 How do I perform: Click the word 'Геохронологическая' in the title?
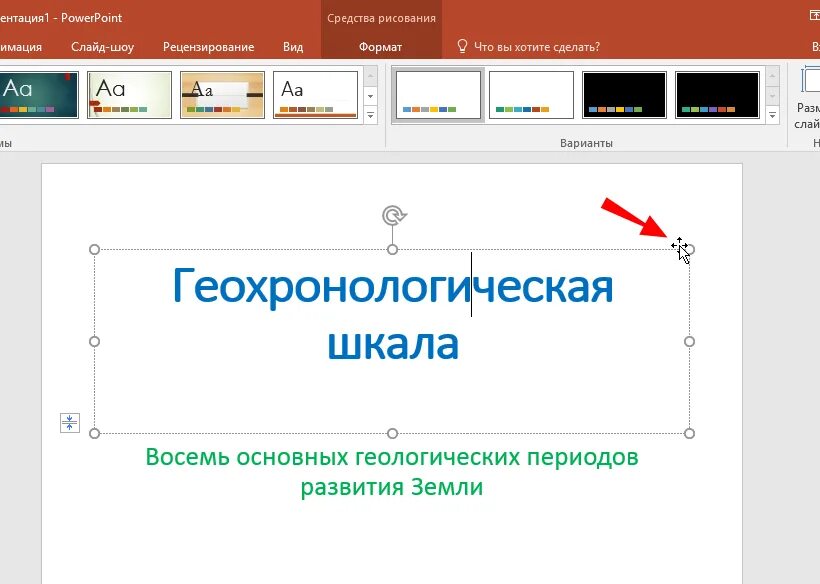pos(392,286)
